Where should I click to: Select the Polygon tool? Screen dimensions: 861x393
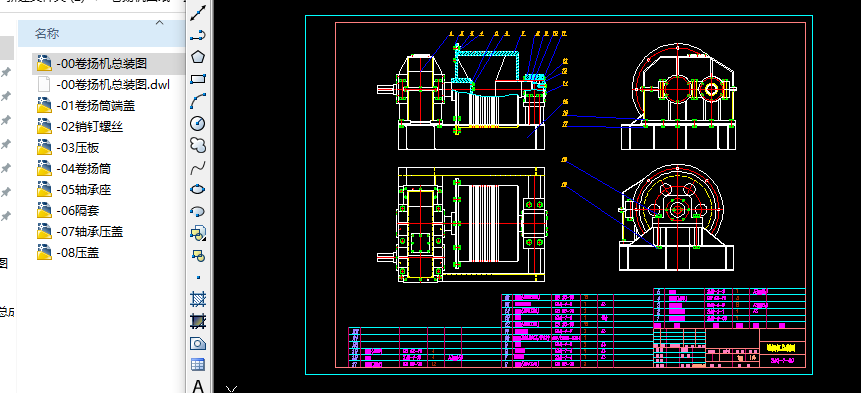pyautogui.click(x=198, y=57)
